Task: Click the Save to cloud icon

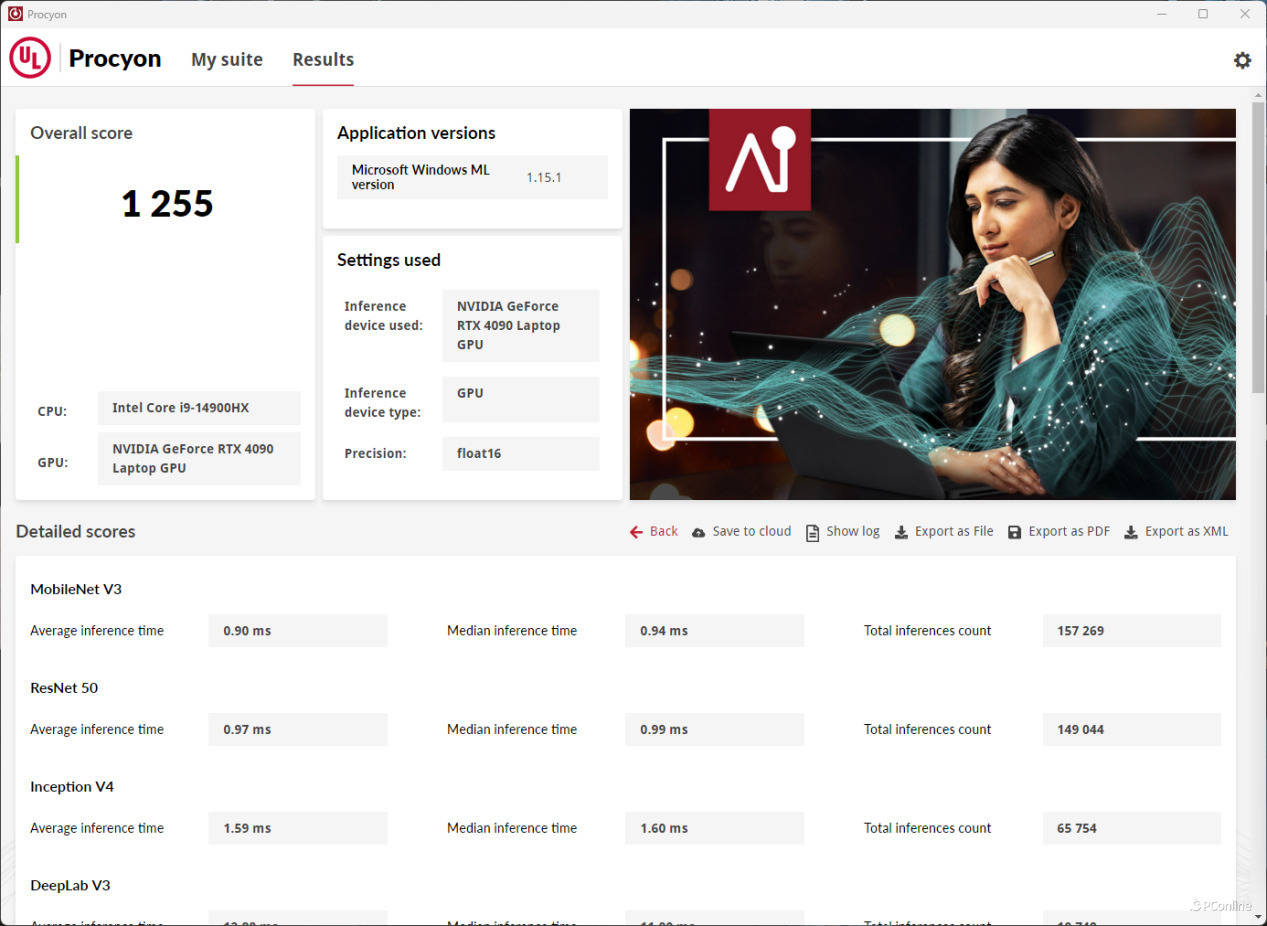Action: (x=698, y=532)
